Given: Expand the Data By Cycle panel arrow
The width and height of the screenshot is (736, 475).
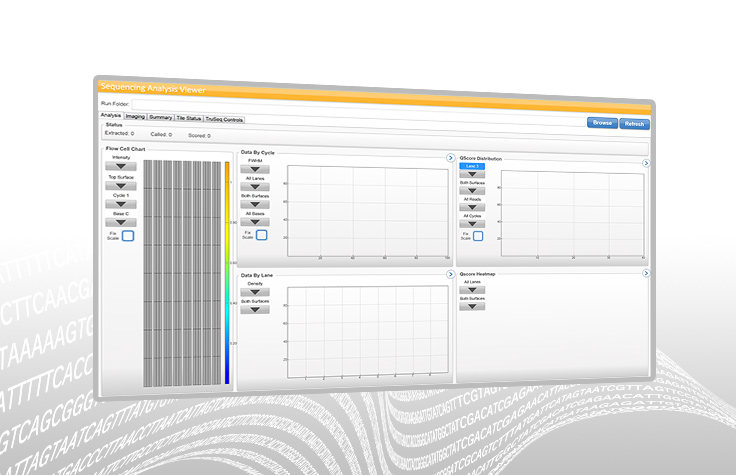Looking at the screenshot, I should click(x=450, y=158).
